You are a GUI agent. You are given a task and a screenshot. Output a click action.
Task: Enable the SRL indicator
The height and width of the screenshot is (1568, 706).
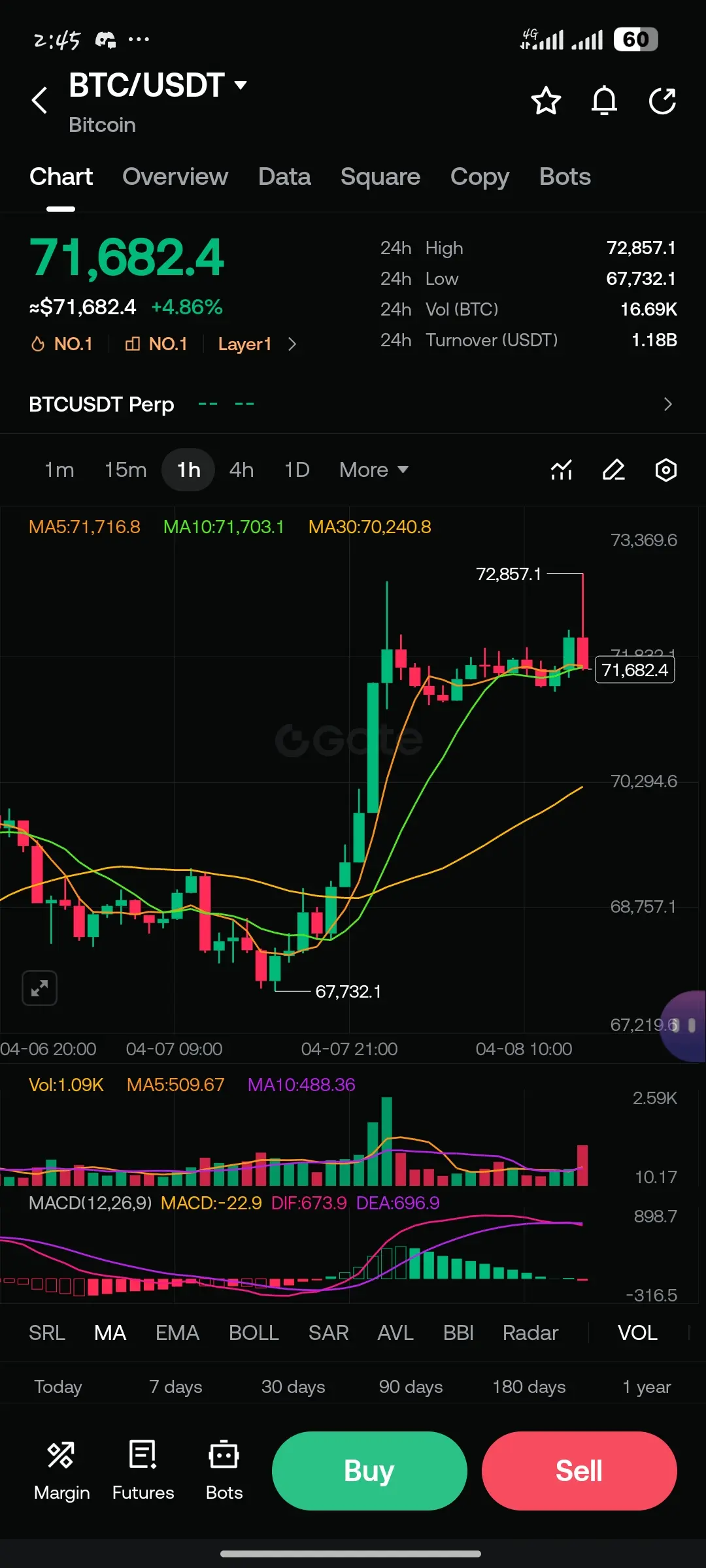click(47, 1333)
